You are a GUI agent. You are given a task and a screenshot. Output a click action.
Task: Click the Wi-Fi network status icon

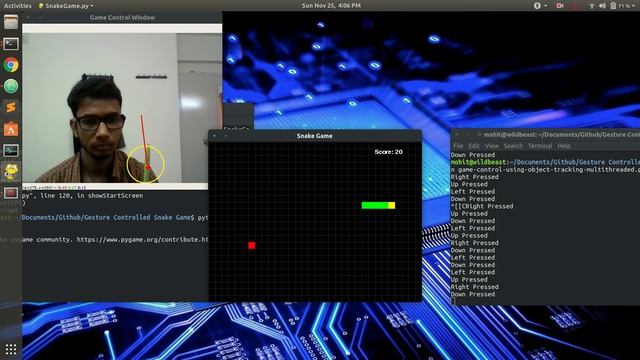[591, 6]
